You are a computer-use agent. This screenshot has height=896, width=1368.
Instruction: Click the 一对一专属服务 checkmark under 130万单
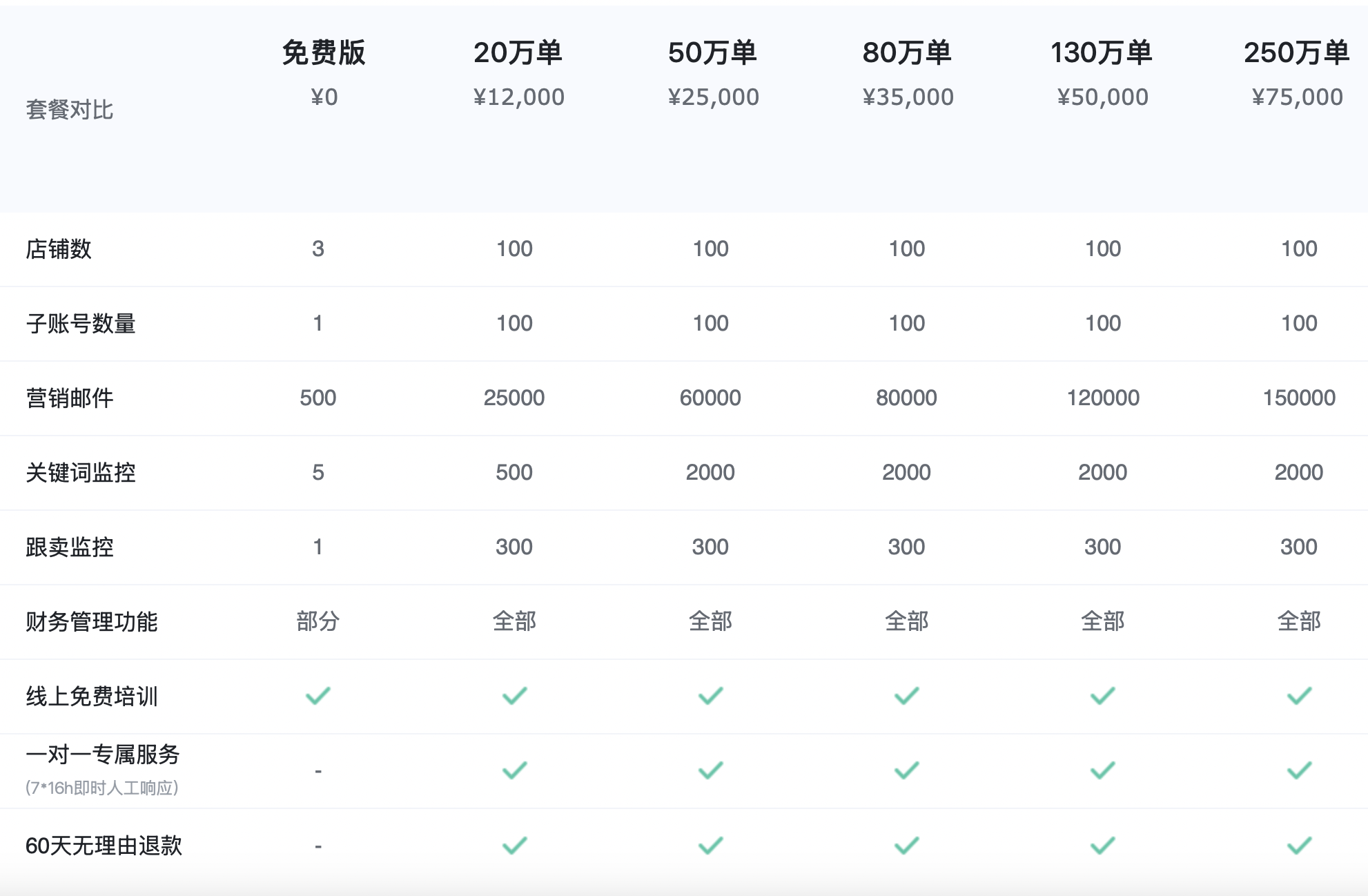[1102, 770]
